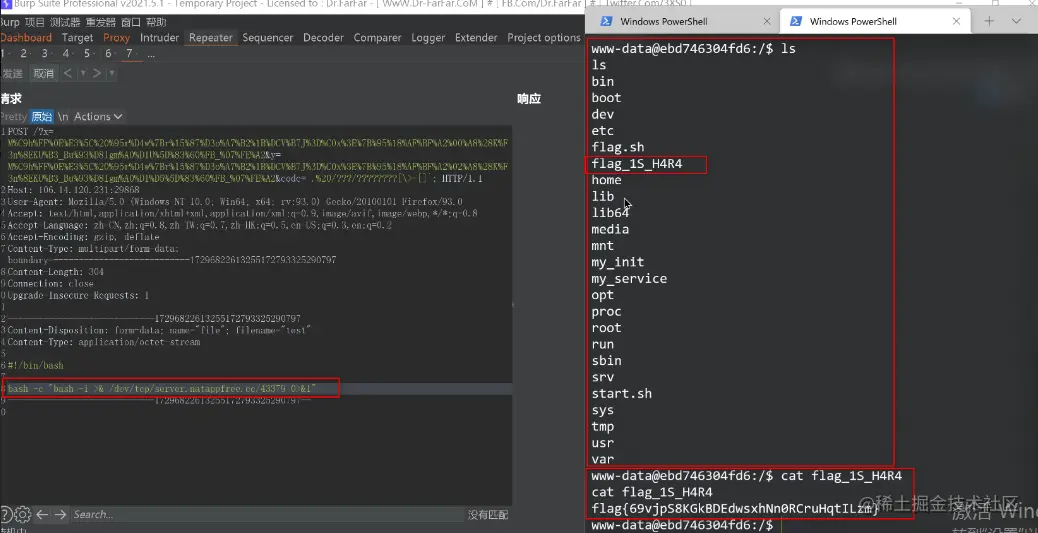The height and width of the screenshot is (533, 1038).
Task: Go forward in Repeater history with the > button
Action: pyautogui.click(x=97, y=73)
